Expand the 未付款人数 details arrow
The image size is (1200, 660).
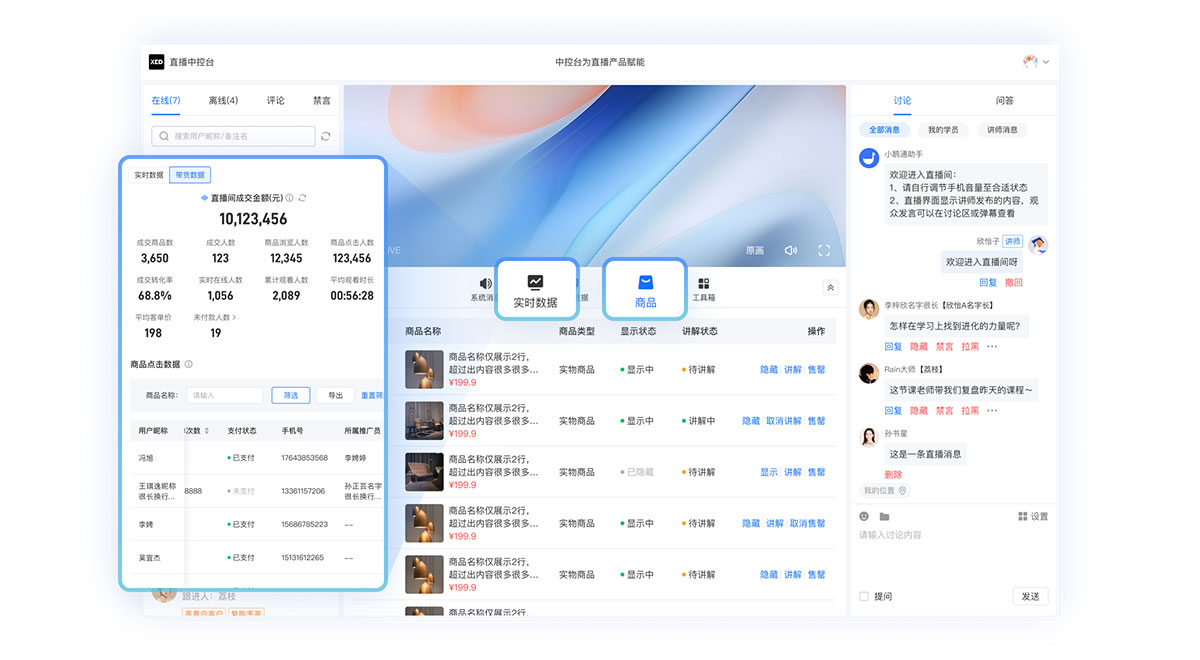click(x=235, y=317)
